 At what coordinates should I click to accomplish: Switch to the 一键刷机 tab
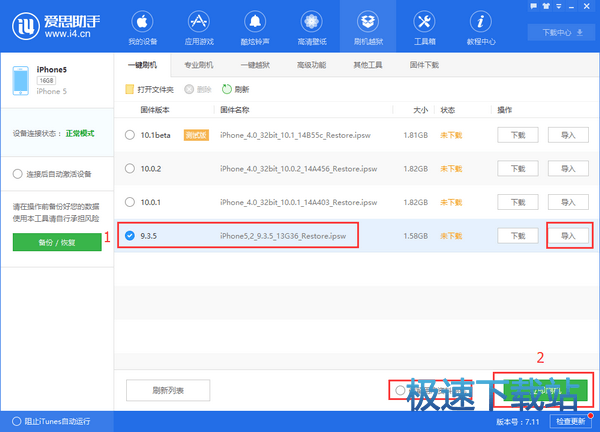(x=142, y=65)
